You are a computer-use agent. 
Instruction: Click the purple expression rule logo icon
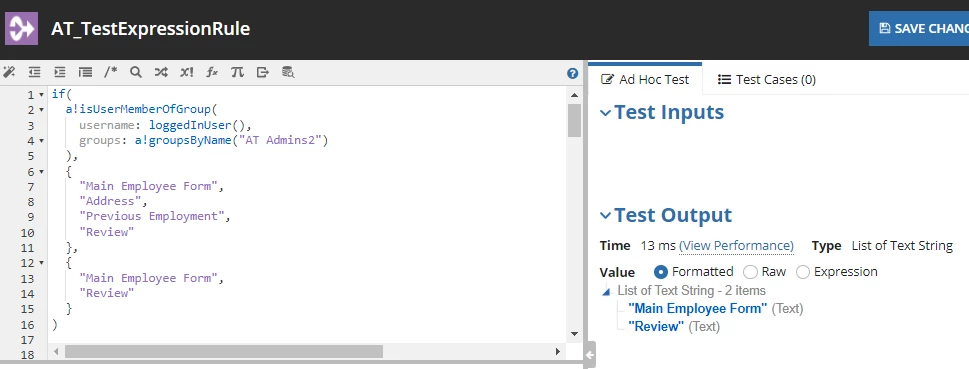pos(22,28)
